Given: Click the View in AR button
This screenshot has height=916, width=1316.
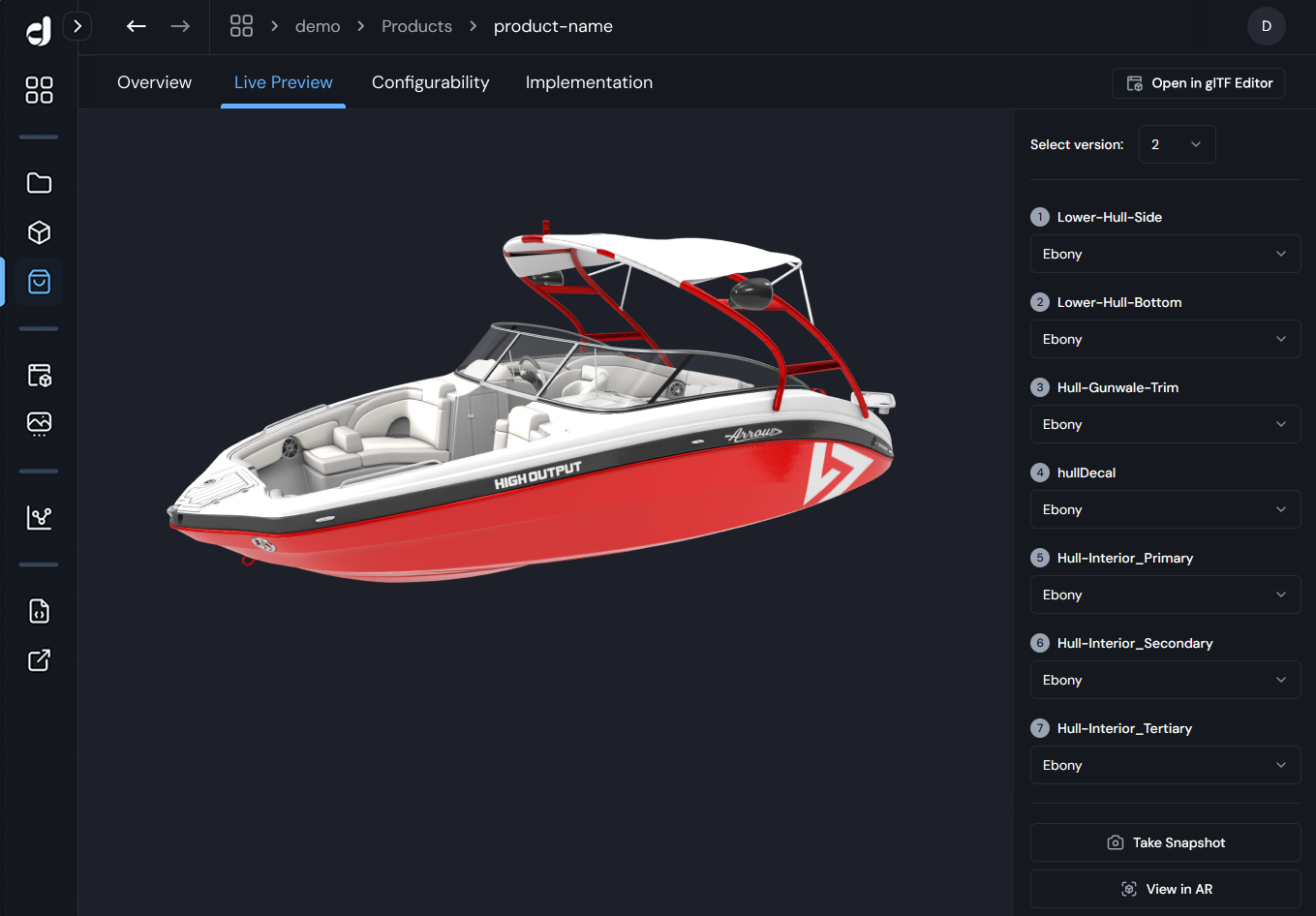Looking at the screenshot, I should (x=1165, y=889).
